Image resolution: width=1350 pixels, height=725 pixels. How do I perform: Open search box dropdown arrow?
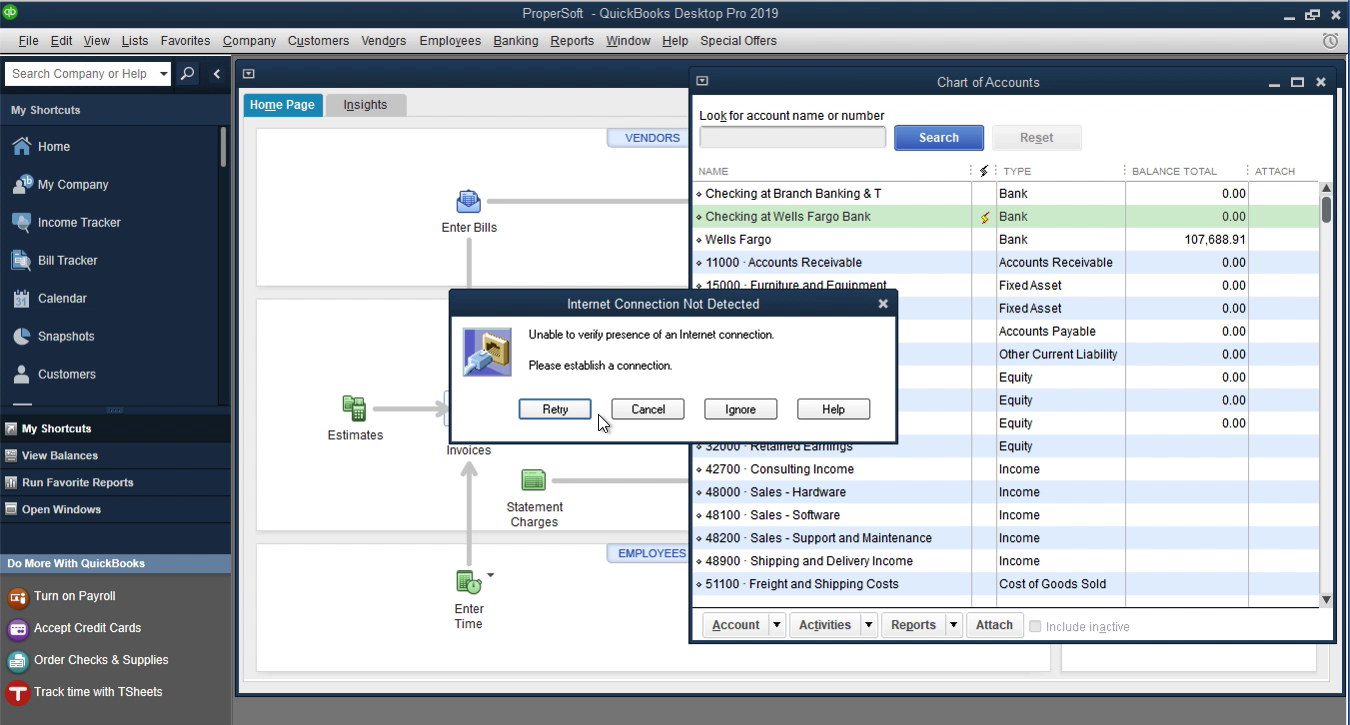(164, 74)
